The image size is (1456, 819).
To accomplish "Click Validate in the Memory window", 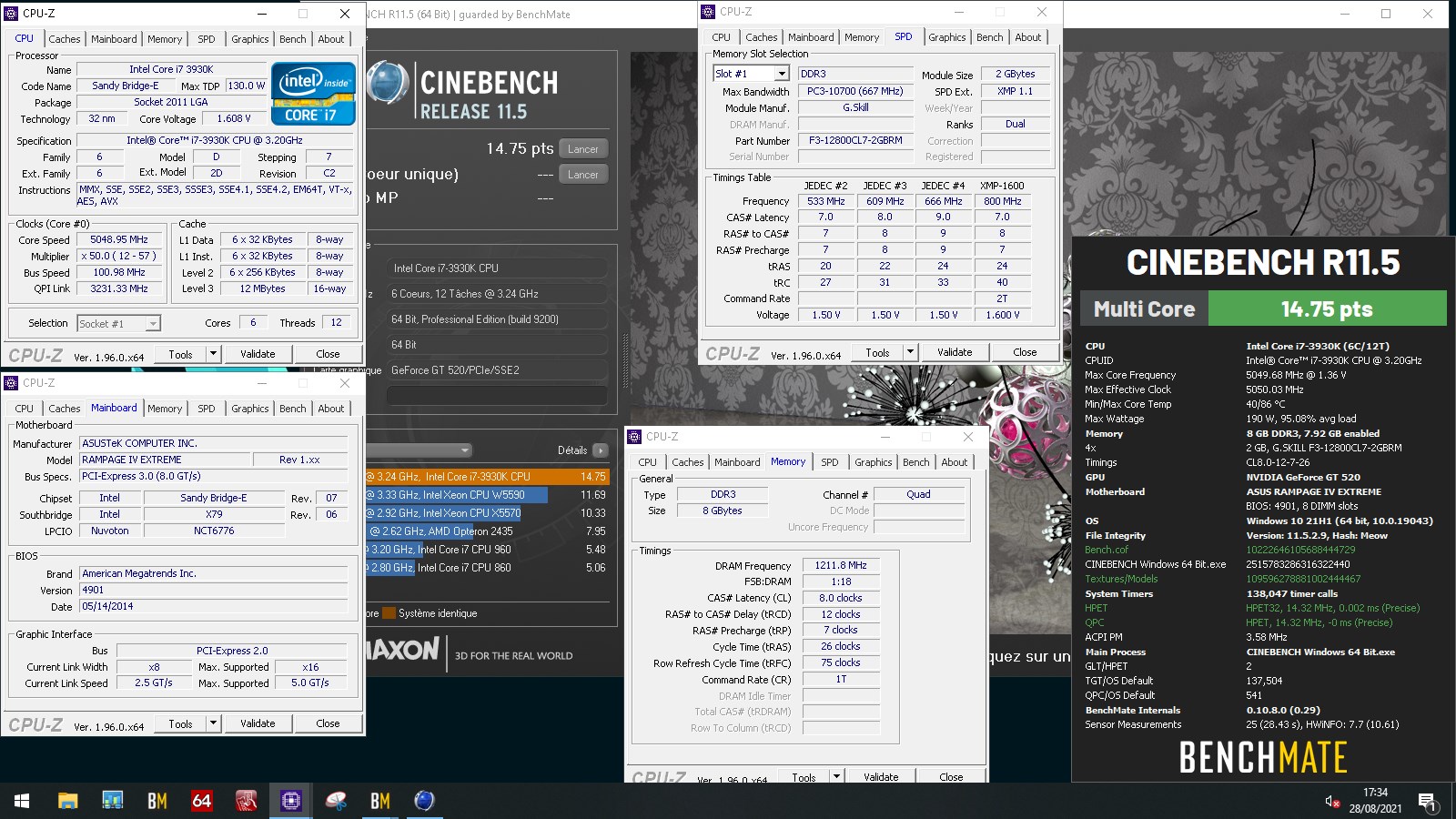I will (881, 776).
